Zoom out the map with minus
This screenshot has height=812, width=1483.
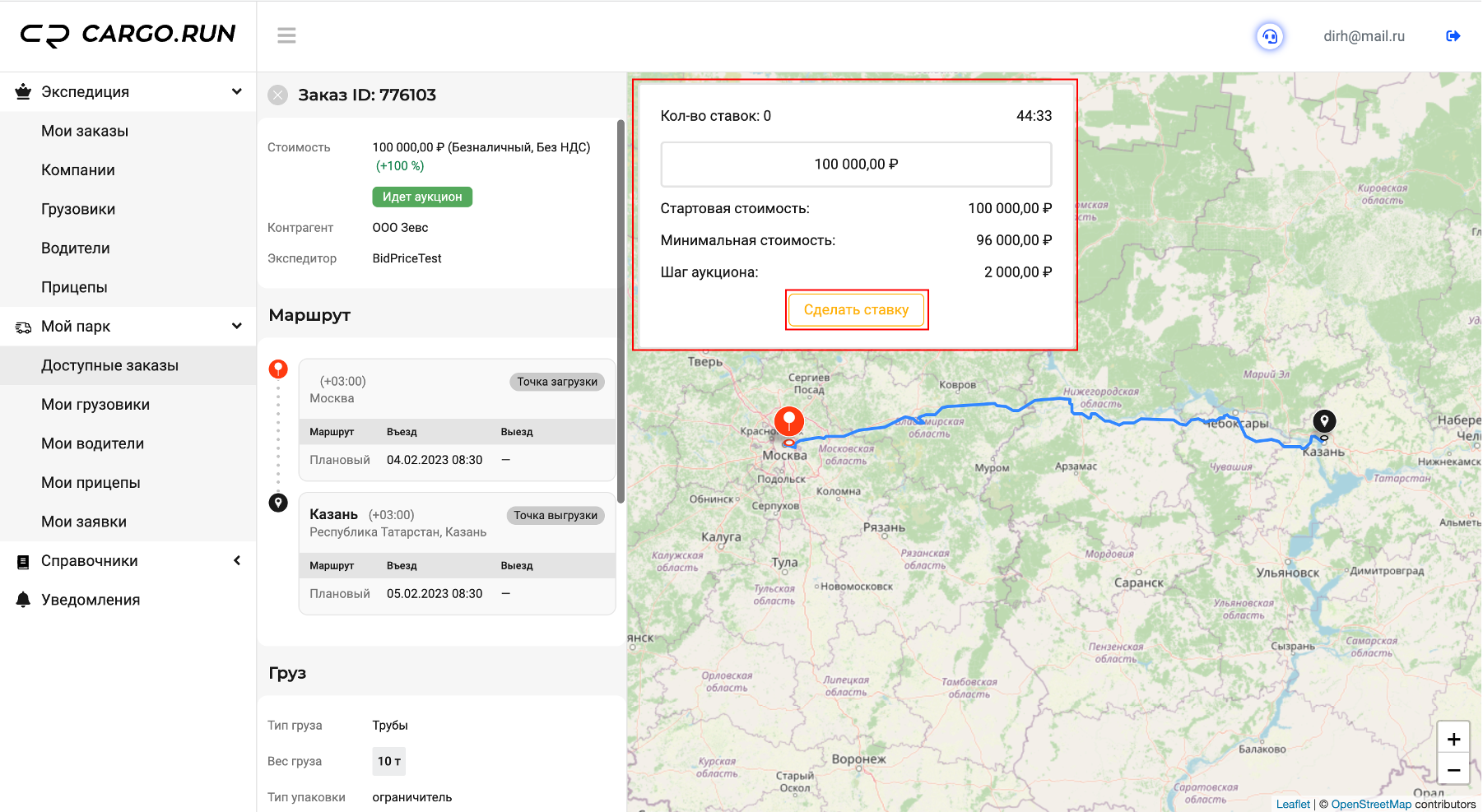click(1453, 770)
